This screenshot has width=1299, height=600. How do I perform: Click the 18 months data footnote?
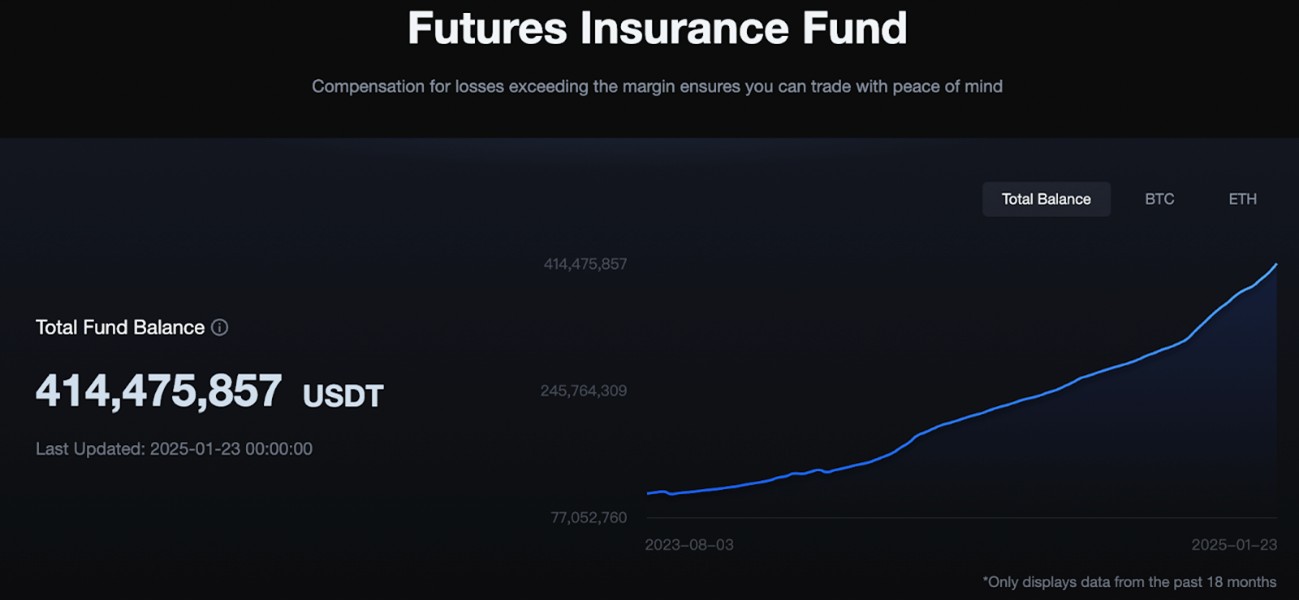[1129, 581]
